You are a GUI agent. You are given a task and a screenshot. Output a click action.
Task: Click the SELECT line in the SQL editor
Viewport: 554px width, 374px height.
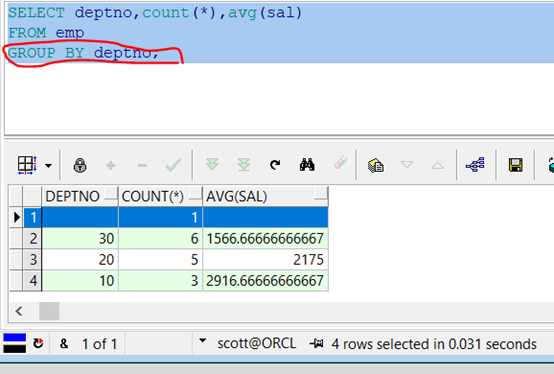[x=155, y=13]
